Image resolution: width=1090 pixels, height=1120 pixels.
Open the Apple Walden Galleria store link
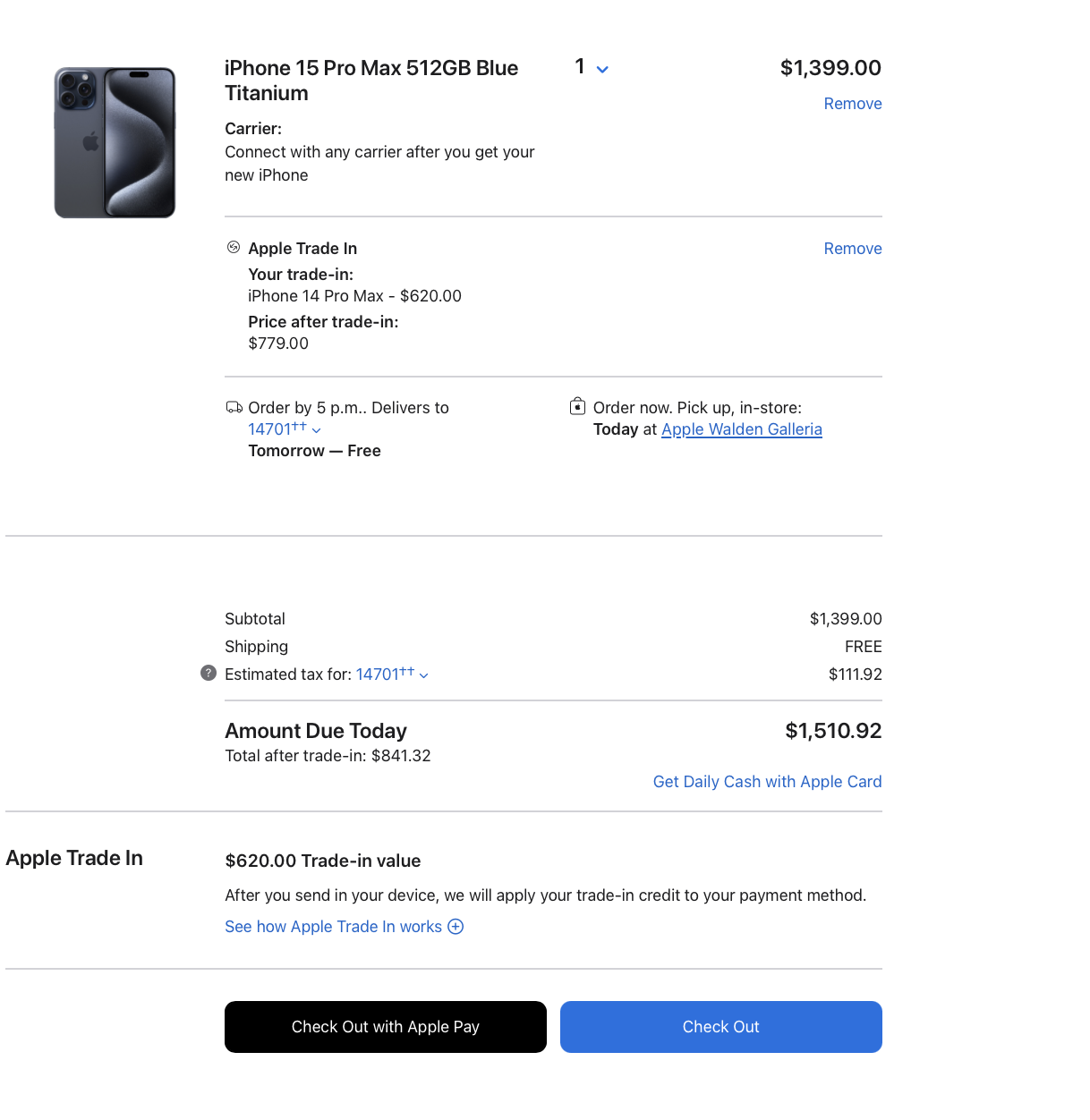tap(741, 429)
